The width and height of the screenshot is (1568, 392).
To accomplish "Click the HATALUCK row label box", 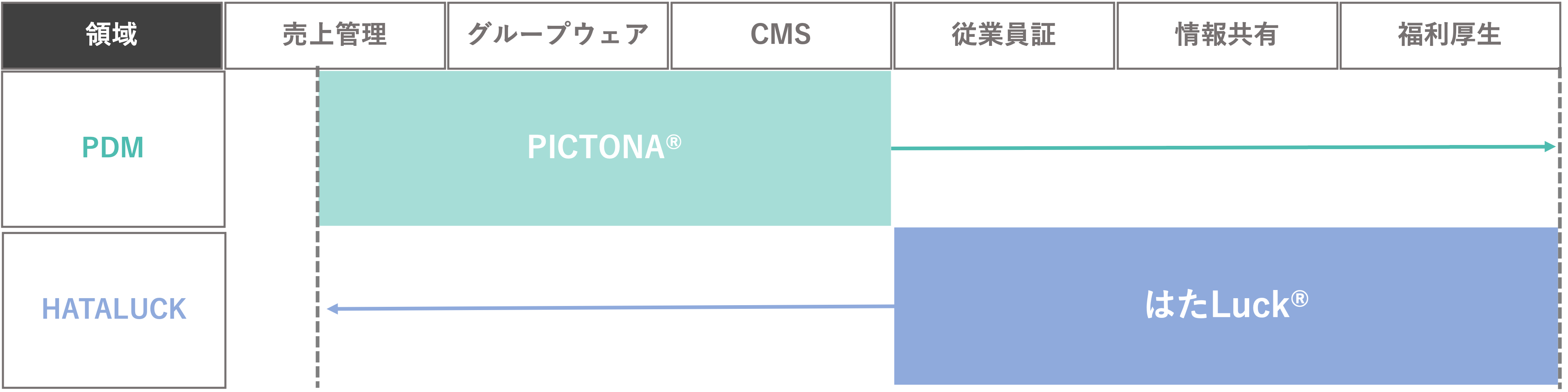I will coord(114,309).
